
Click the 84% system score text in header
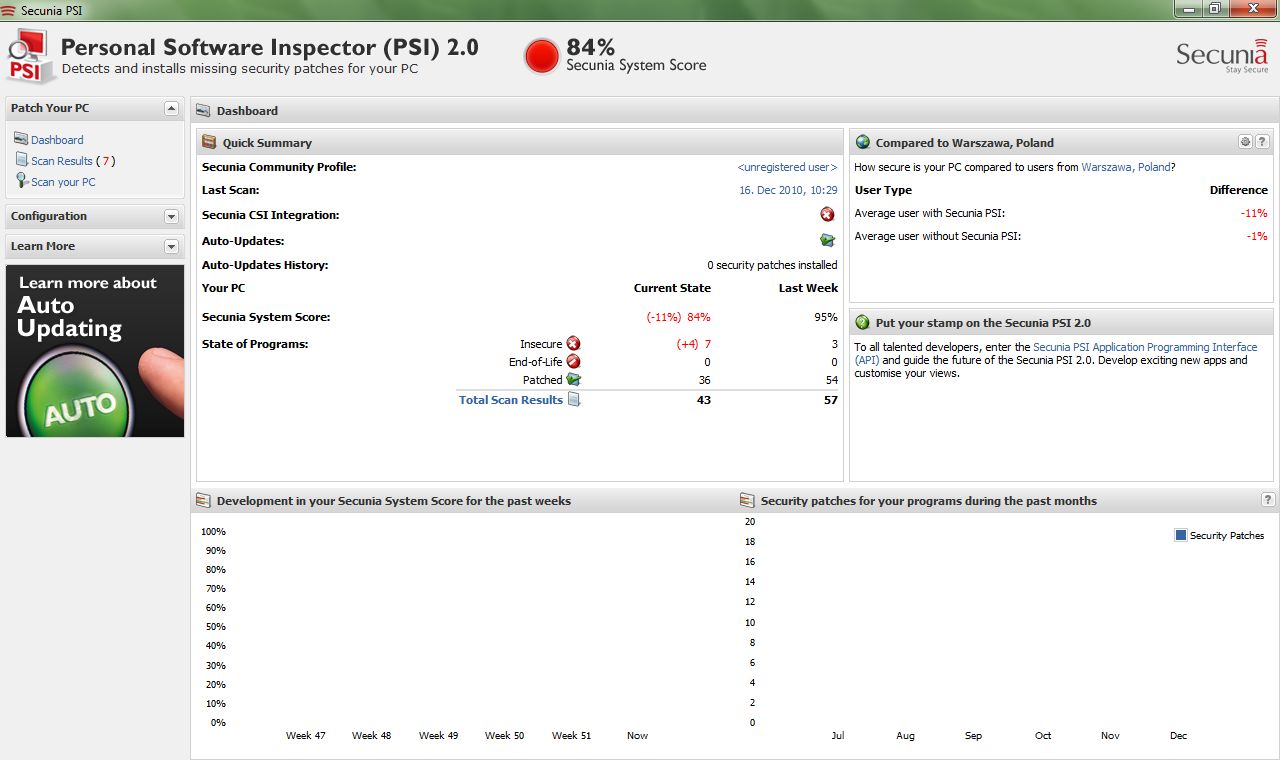pyautogui.click(x=590, y=47)
